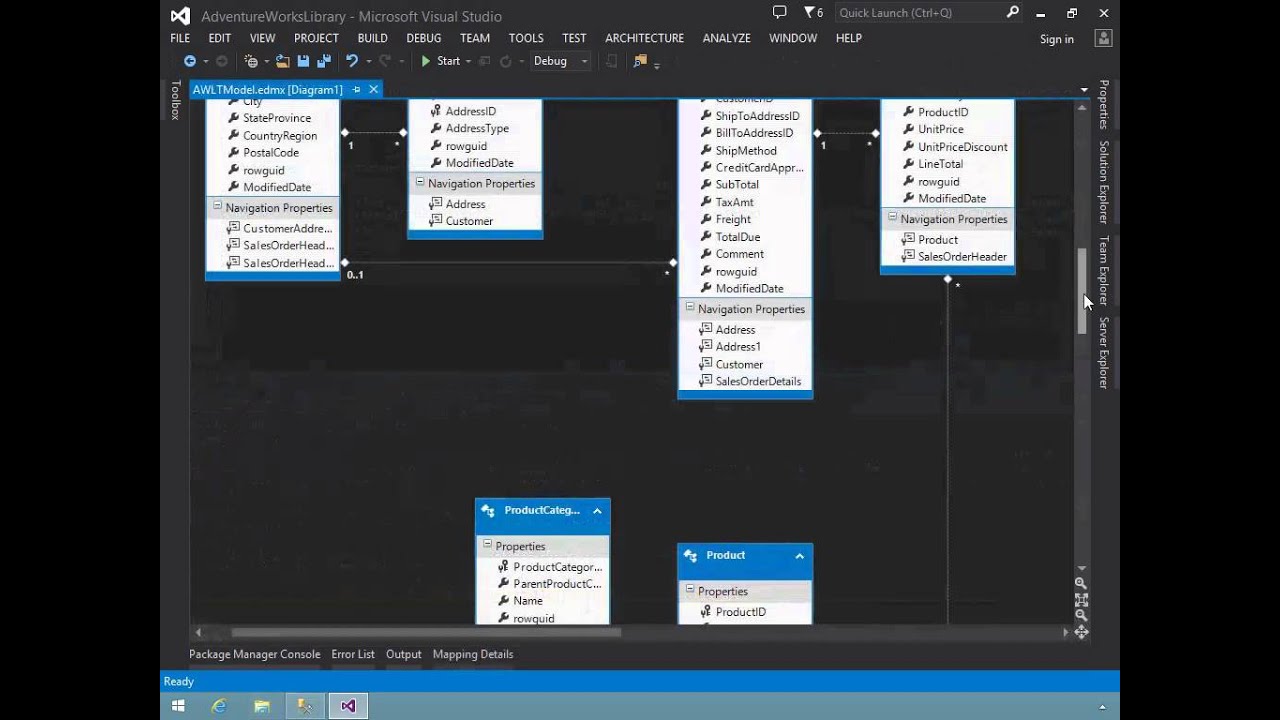
Task: Click the Undo toolbar icon
Action: tap(352, 61)
